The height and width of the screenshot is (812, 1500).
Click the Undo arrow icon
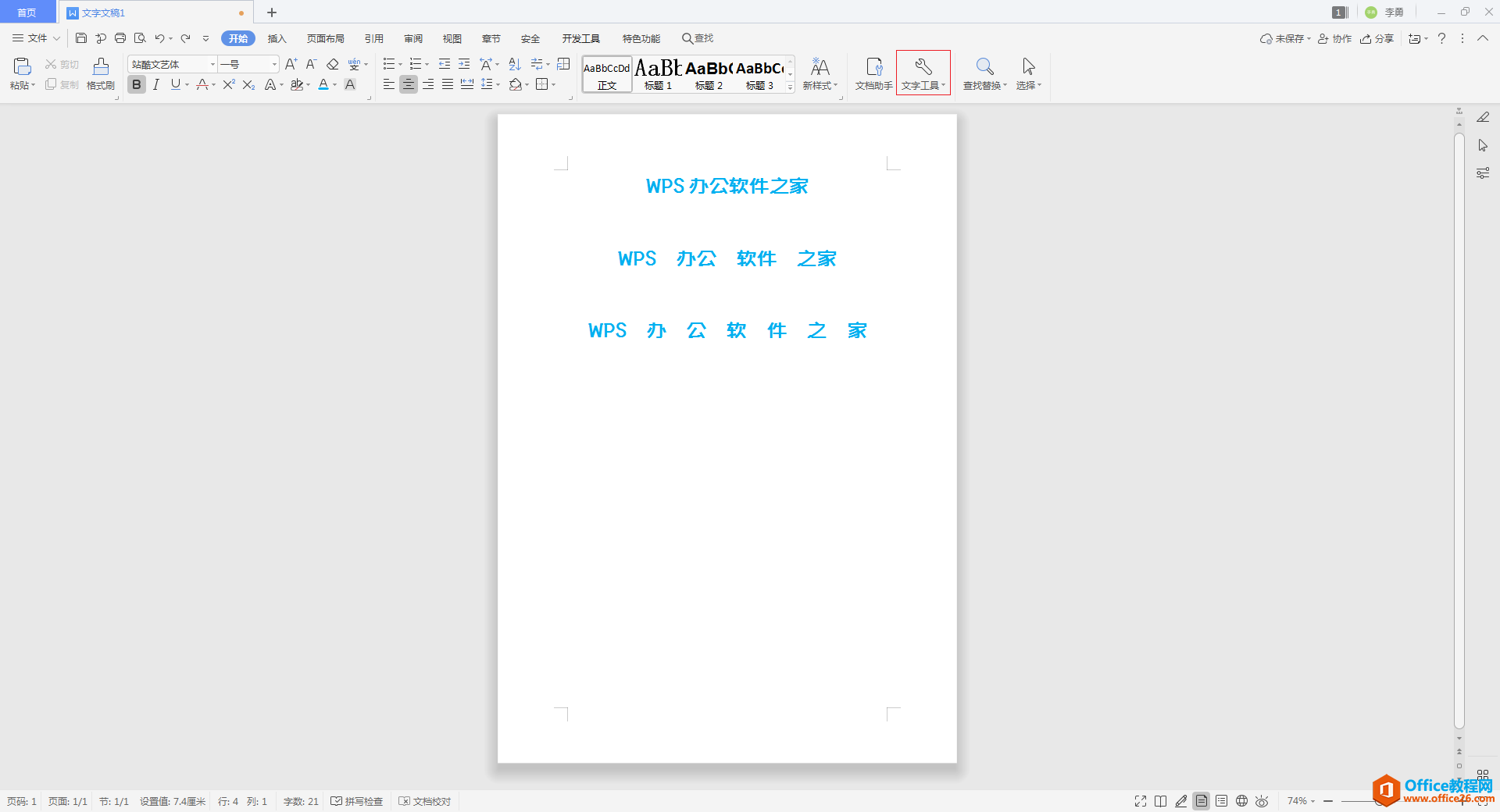(159, 38)
